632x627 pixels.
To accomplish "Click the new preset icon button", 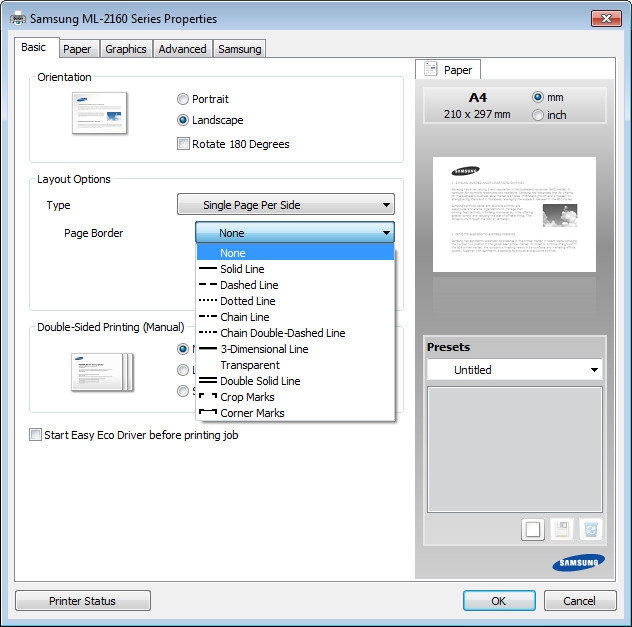I will [x=532, y=529].
